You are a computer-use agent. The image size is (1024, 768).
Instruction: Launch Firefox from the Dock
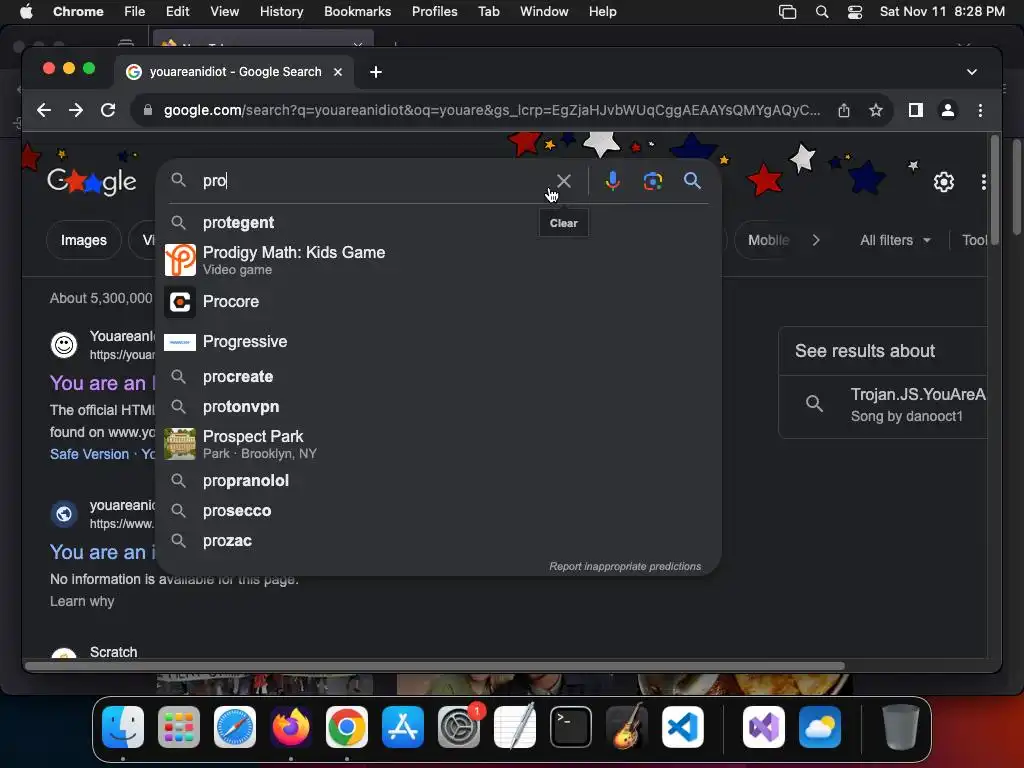291,727
